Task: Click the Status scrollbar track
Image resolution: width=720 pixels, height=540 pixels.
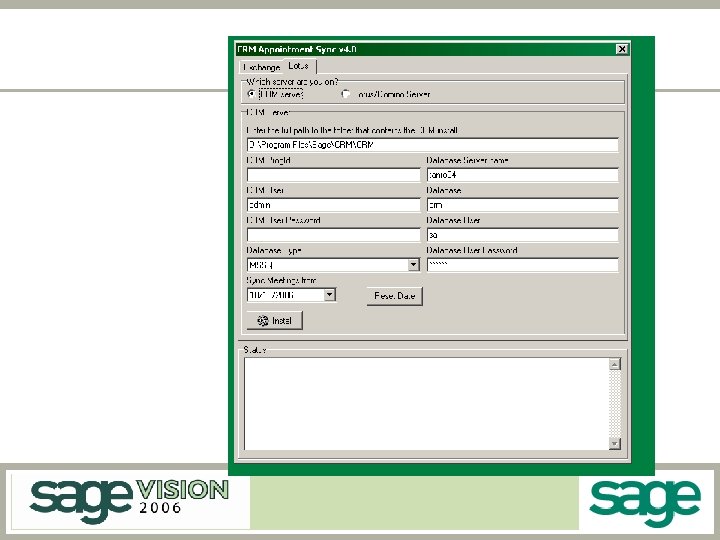Action: click(x=615, y=404)
